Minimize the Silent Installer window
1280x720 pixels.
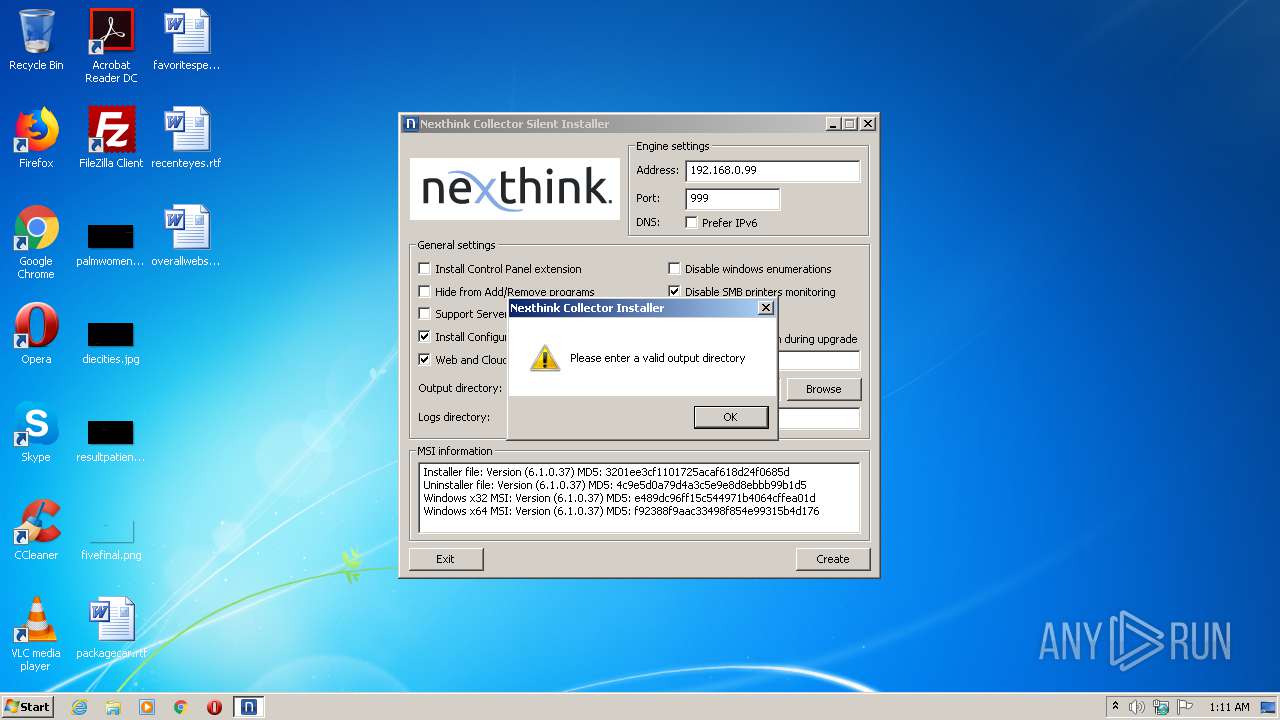pyautogui.click(x=832, y=124)
